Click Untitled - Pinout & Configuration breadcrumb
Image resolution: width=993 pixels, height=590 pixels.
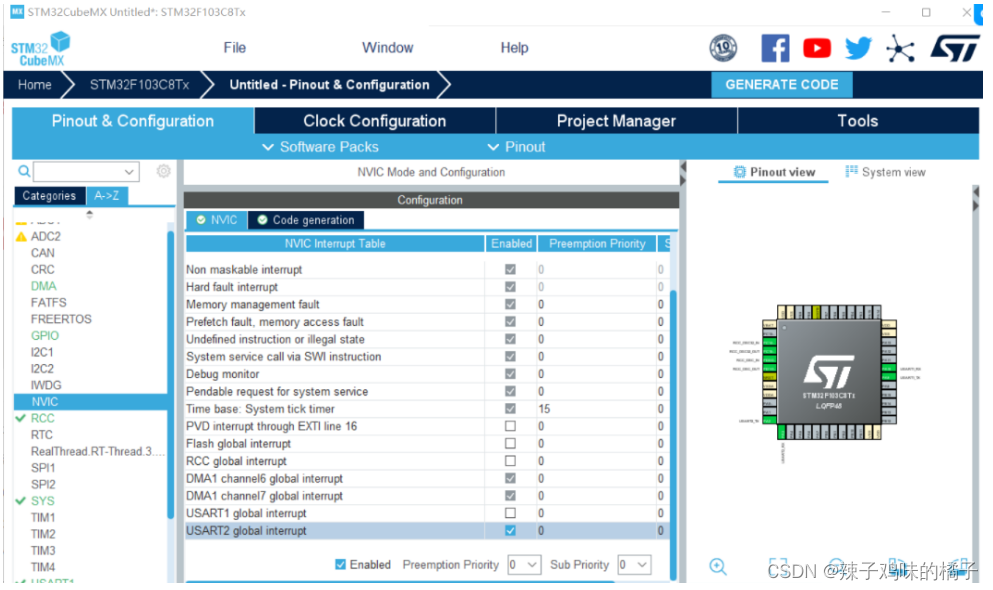(x=329, y=85)
